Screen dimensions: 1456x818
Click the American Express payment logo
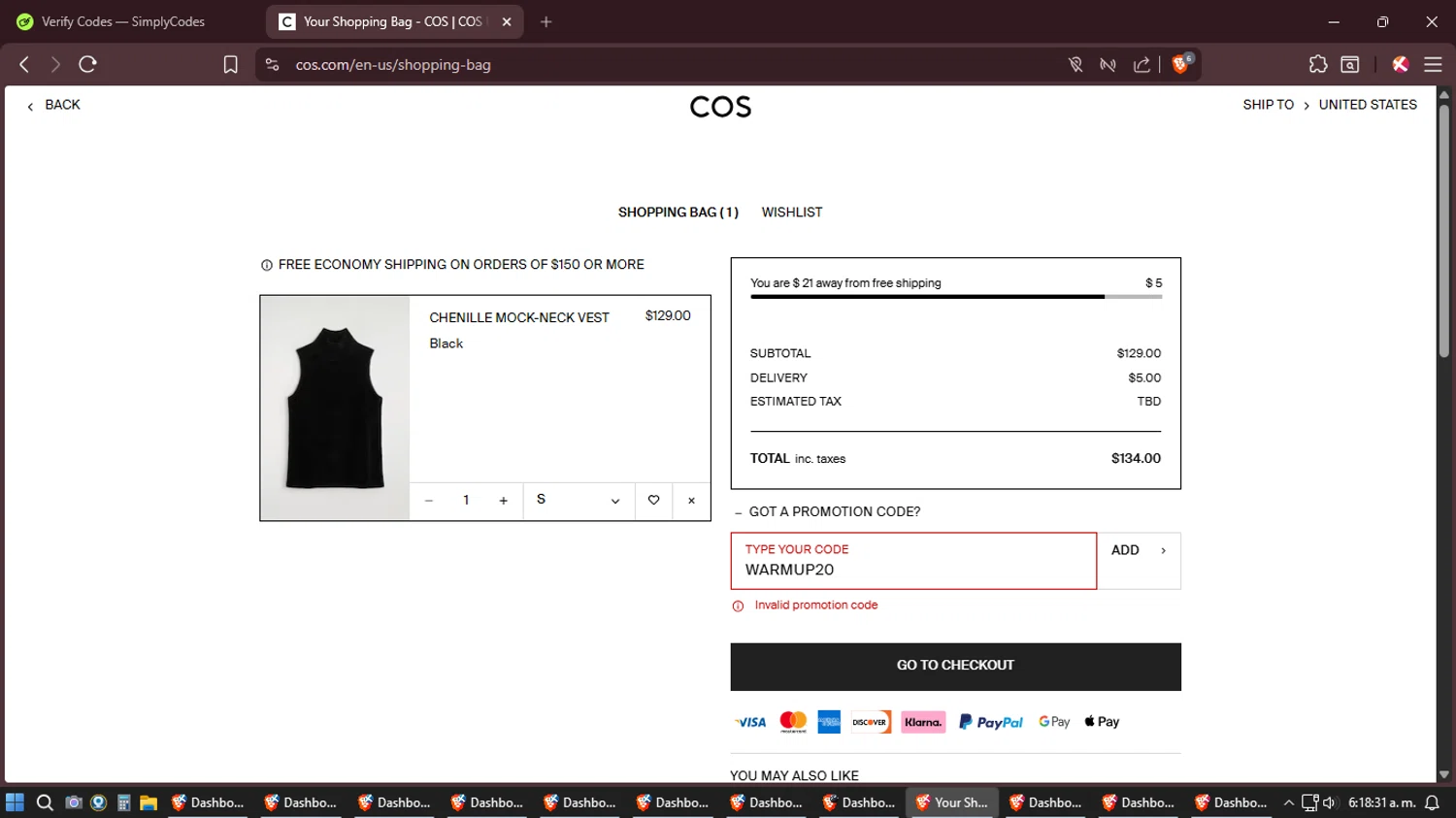[x=829, y=722]
